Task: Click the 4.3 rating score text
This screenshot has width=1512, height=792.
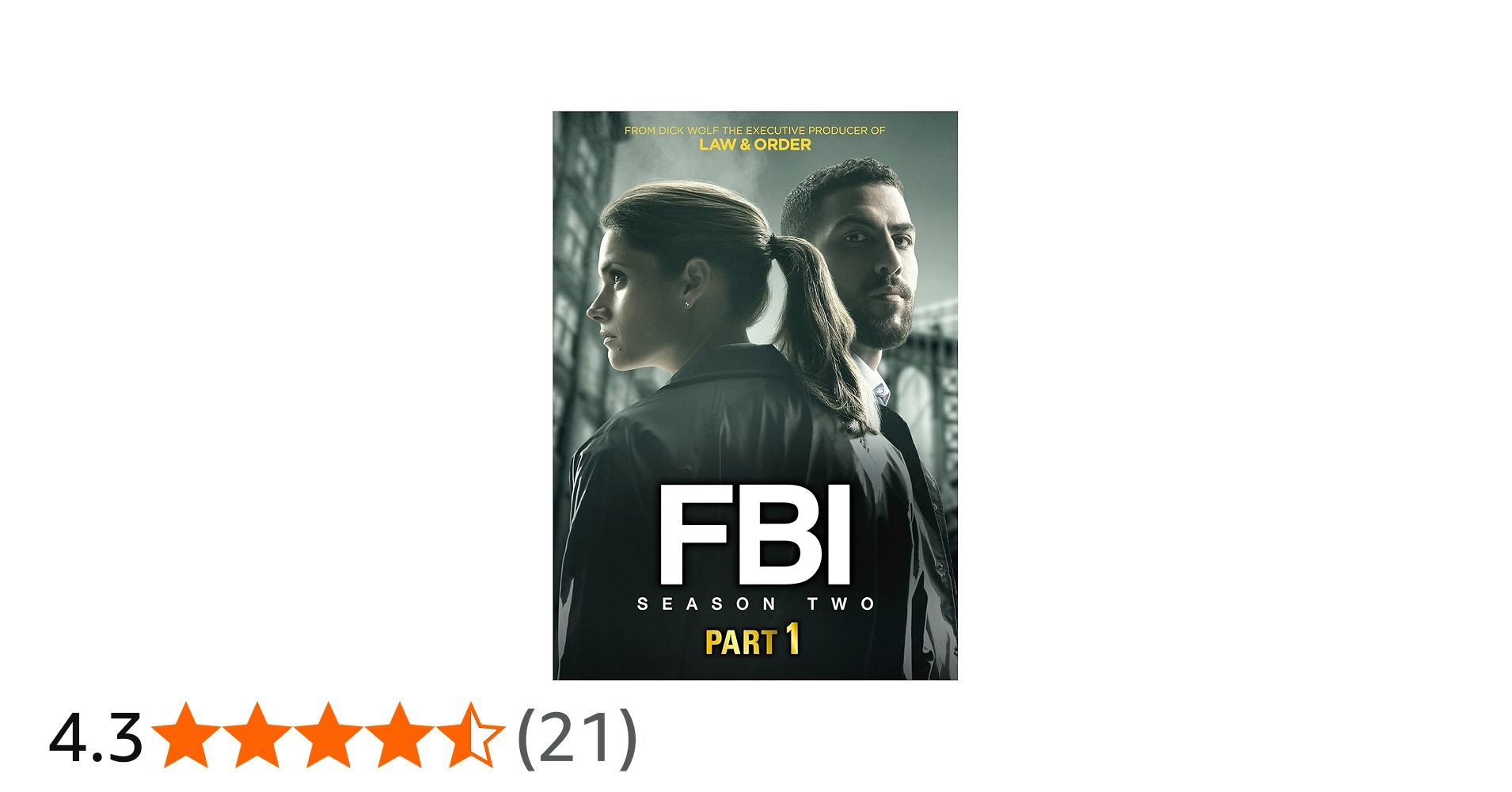Action: (x=96, y=737)
